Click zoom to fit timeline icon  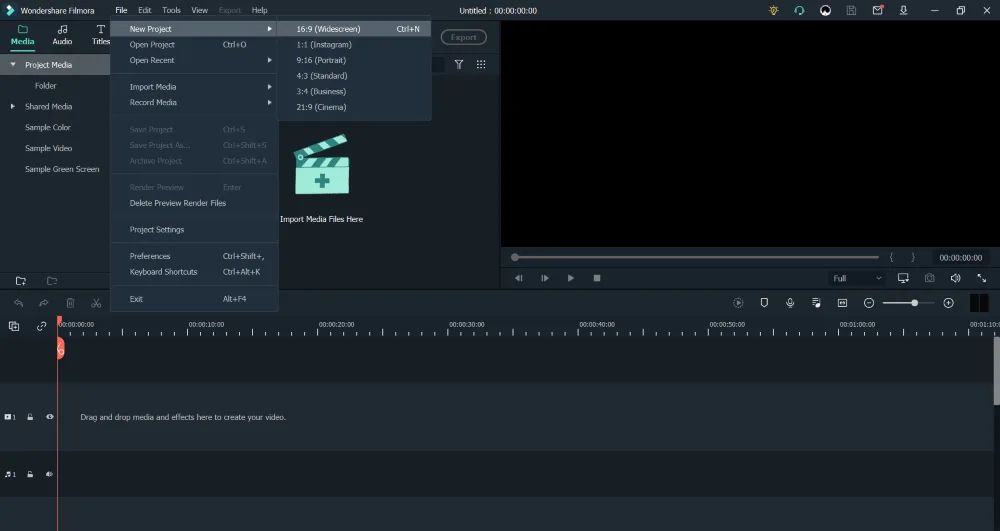pos(842,303)
